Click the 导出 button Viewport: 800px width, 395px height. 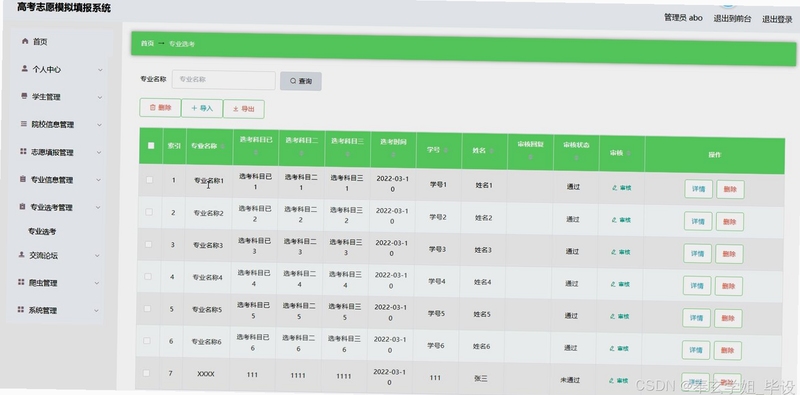point(243,109)
